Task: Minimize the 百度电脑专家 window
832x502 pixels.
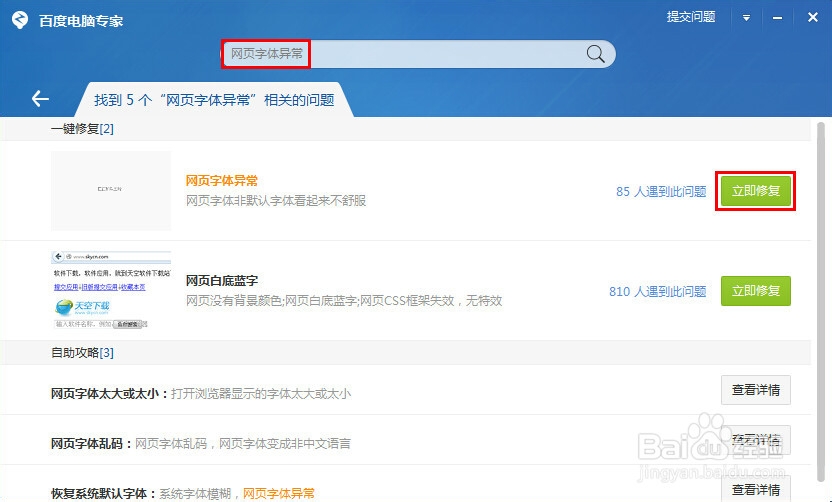Action: [777, 18]
